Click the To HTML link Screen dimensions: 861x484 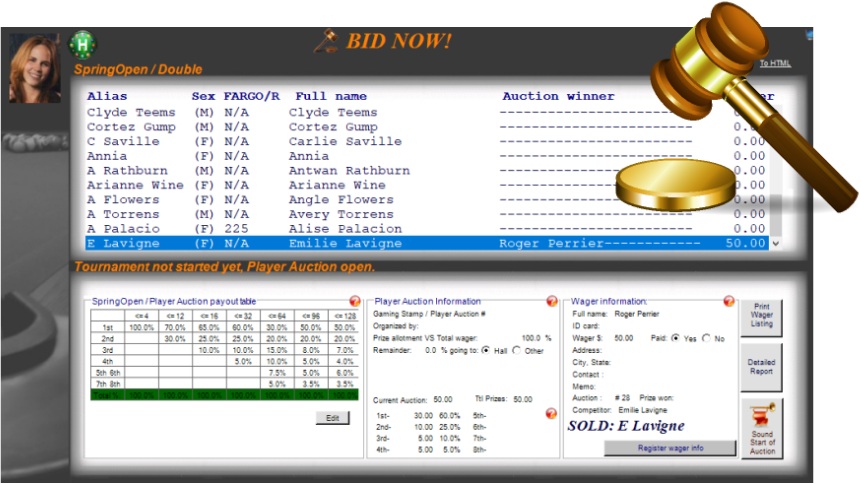click(774, 64)
